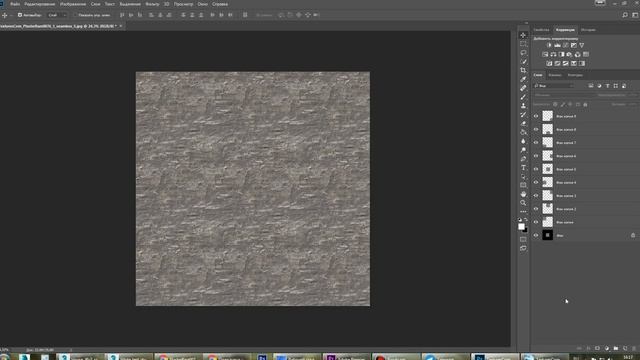640x360 pixels.
Task: Click the background color swatch
Action: click(526, 230)
